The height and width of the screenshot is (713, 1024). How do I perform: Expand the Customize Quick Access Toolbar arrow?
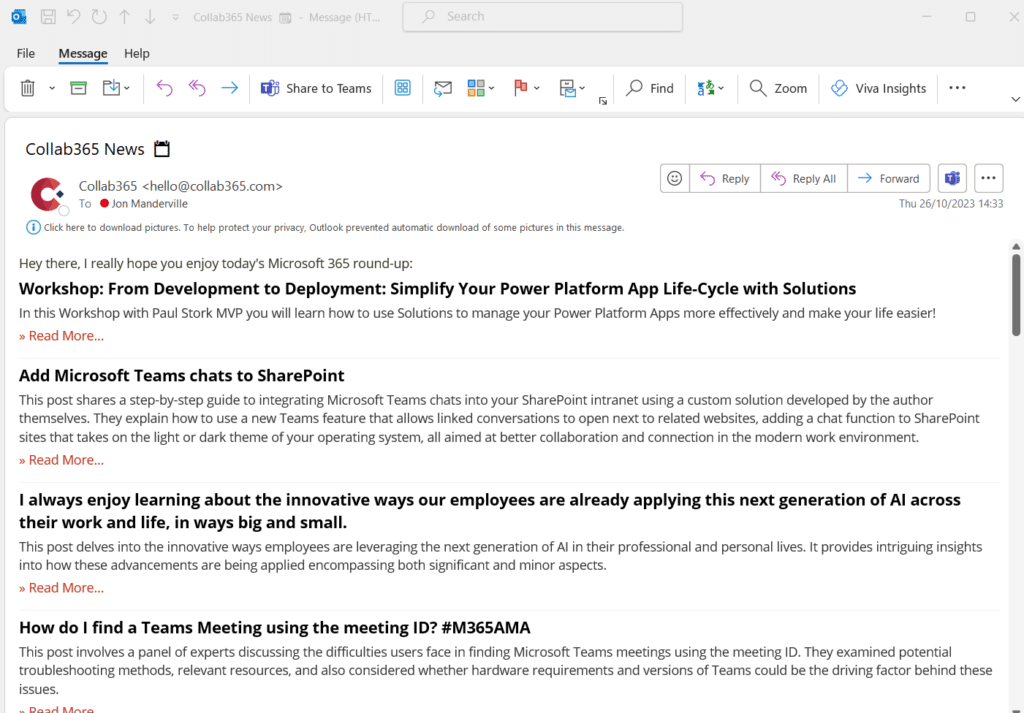click(175, 16)
